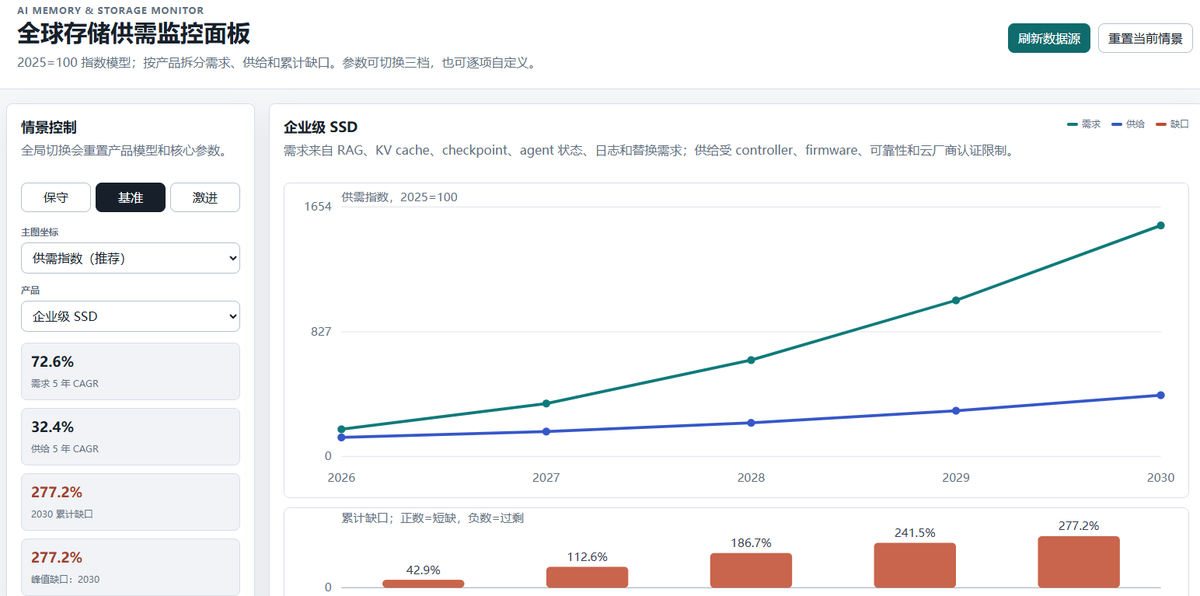
Task: Click the 刷新数据源 button
Action: (x=1049, y=38)
